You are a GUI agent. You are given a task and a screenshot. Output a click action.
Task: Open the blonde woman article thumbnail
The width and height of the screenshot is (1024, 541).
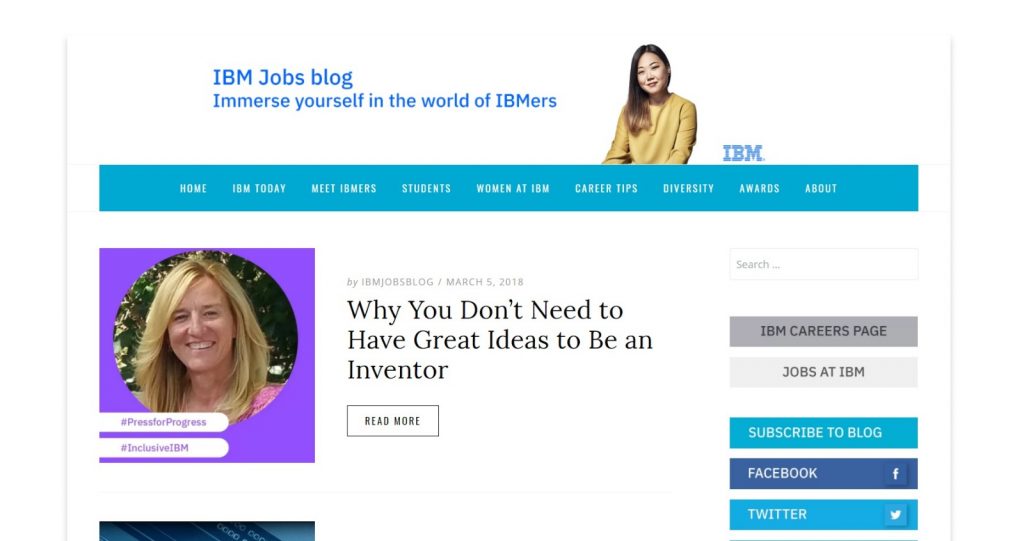[207, 355]
